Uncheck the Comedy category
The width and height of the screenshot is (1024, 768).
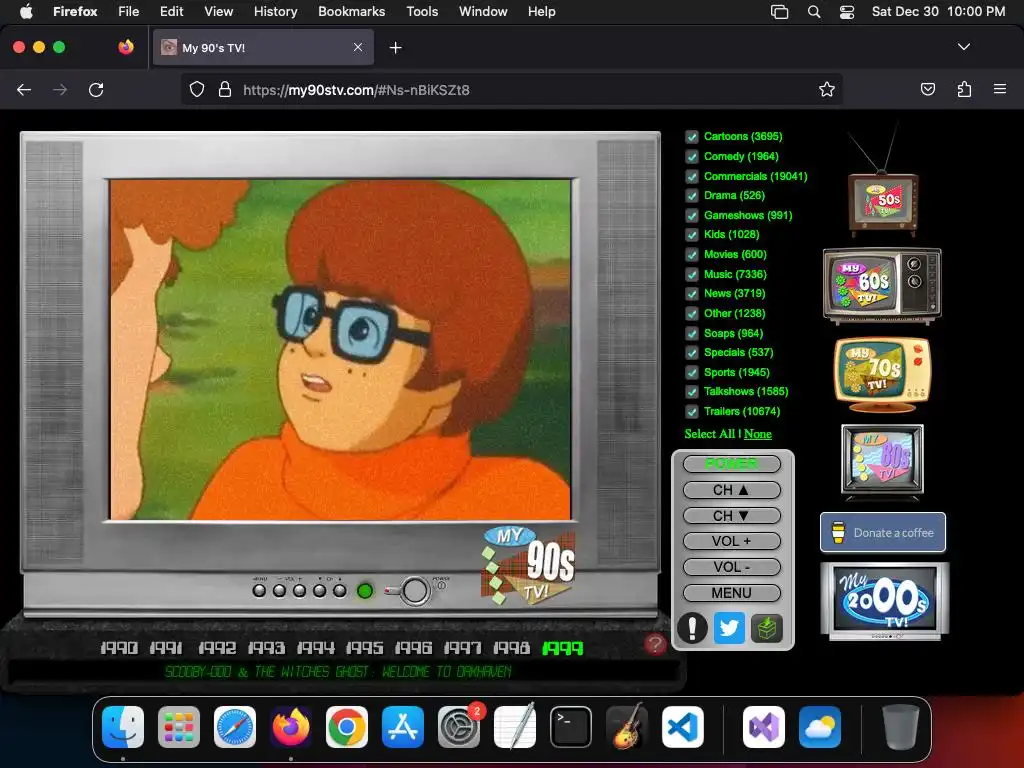click(x=692, y=157)
